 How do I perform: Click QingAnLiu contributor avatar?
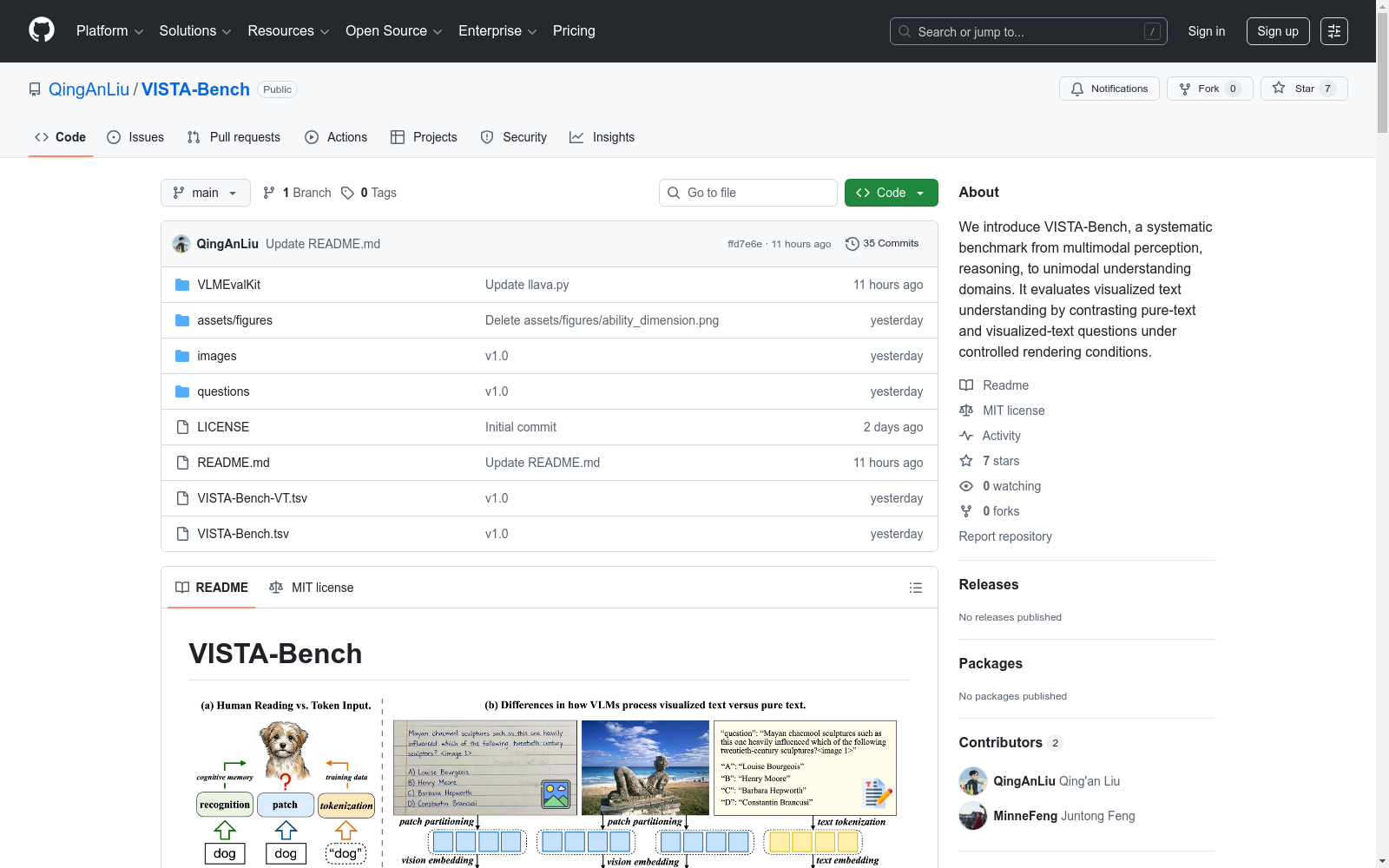pyautogui.click(x=973, y=781)
